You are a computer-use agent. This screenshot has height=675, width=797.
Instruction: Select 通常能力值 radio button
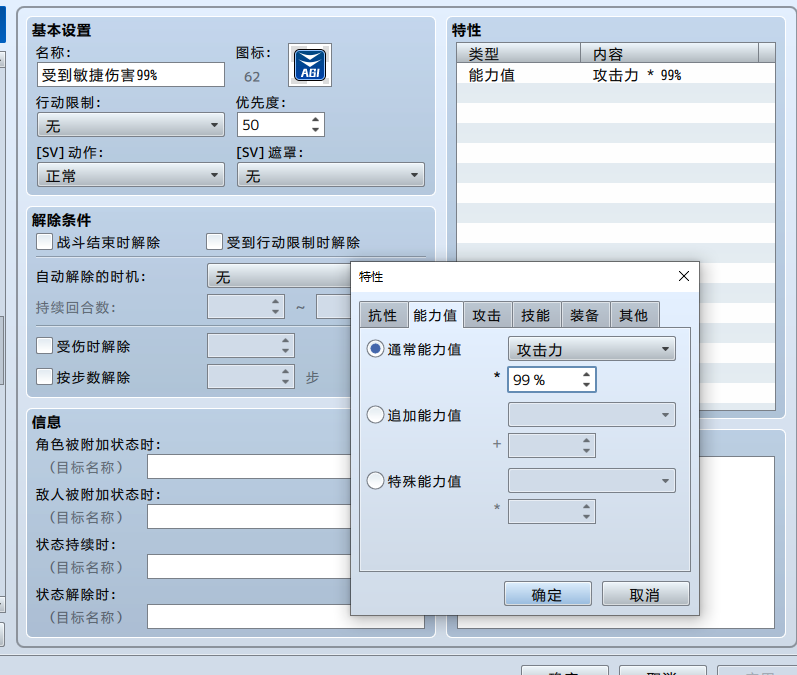click(375, 349)
